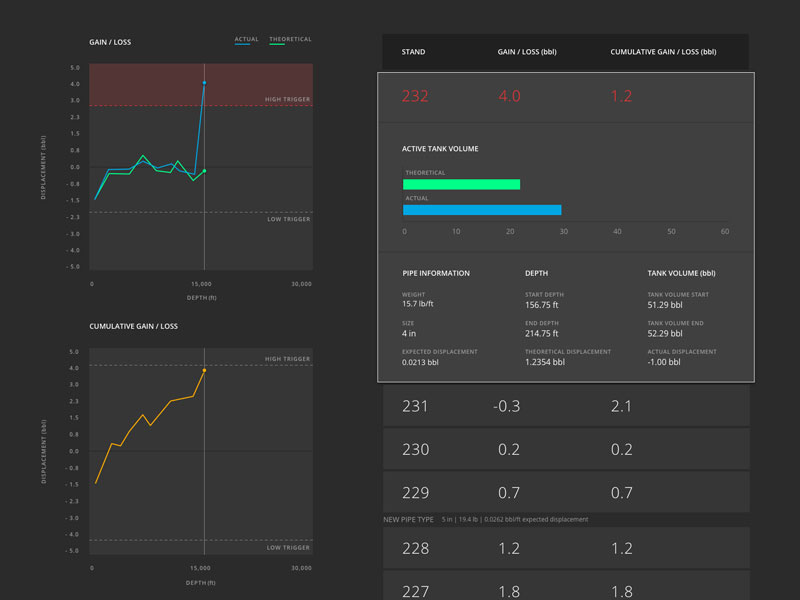Click the LOW TRIGGER dashed line

pos(200,213)
